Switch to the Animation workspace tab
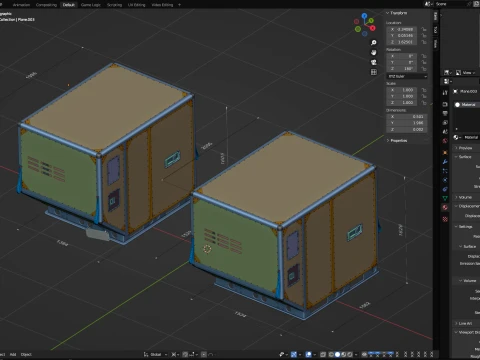This screenshot has width=480, height=360. tap(21, 5)
